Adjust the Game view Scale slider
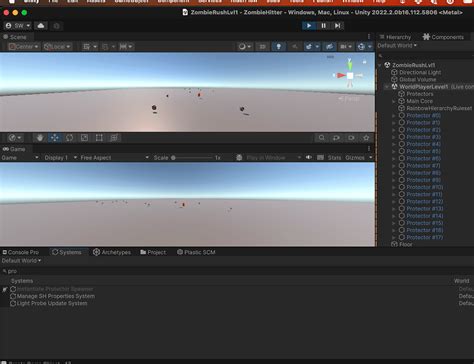The width and height of the screenshot is (474, 364). click(x=192, y=158)
